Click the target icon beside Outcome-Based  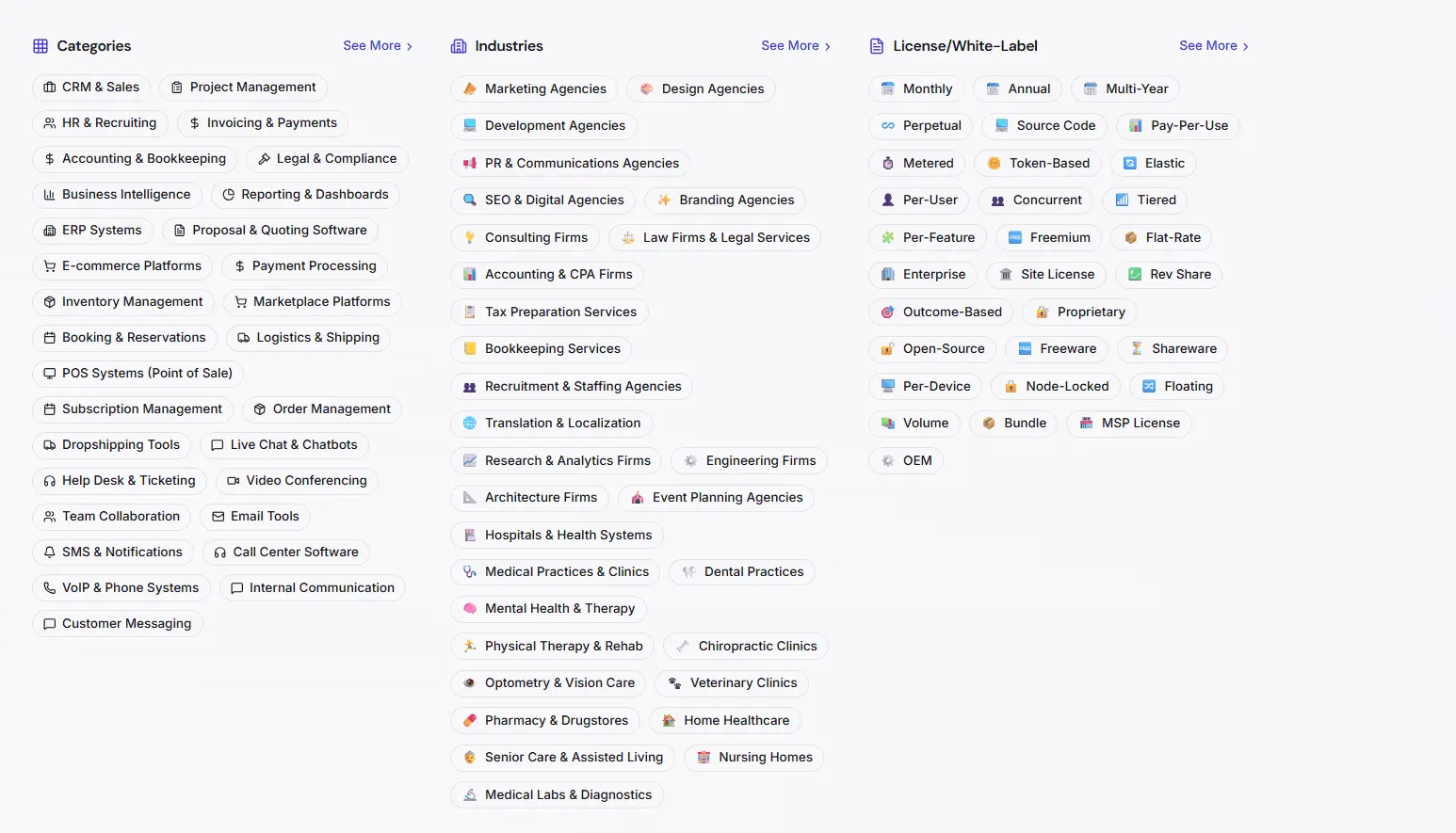pyautogui.click(x=888, y=312)
